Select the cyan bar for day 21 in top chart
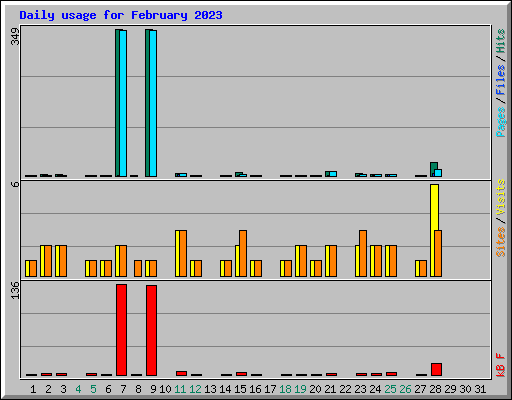The height and width of the screenshot is (400, 512). (333, 174)
